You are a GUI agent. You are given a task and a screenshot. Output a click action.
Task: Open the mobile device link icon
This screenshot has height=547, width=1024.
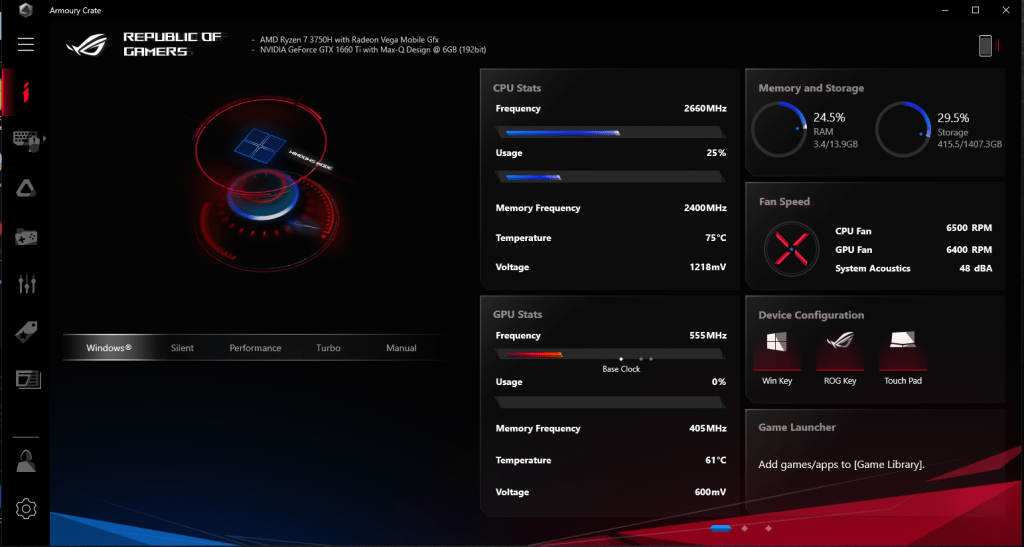pos(987,46)
